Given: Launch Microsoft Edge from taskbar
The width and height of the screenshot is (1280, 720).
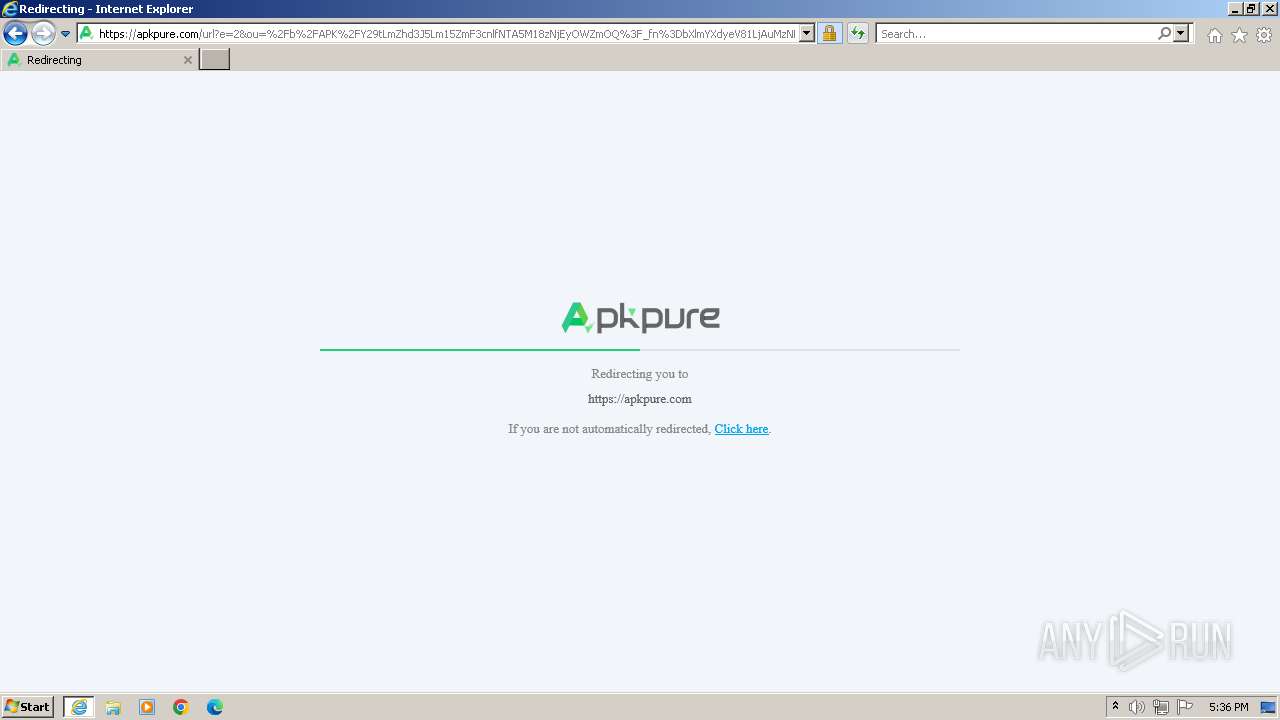Looking at the screenshot, I should pyautogui.click(x=215, y=707).
